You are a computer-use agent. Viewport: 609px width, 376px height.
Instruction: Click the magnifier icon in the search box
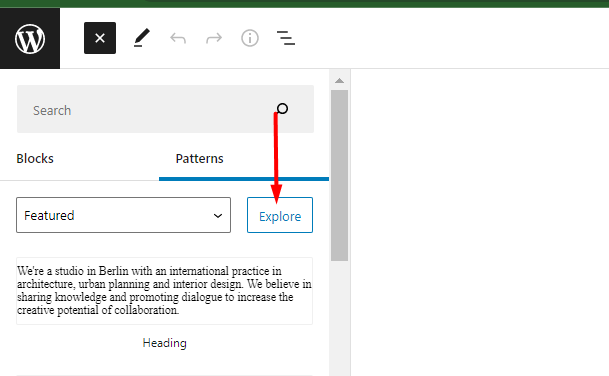282,109
